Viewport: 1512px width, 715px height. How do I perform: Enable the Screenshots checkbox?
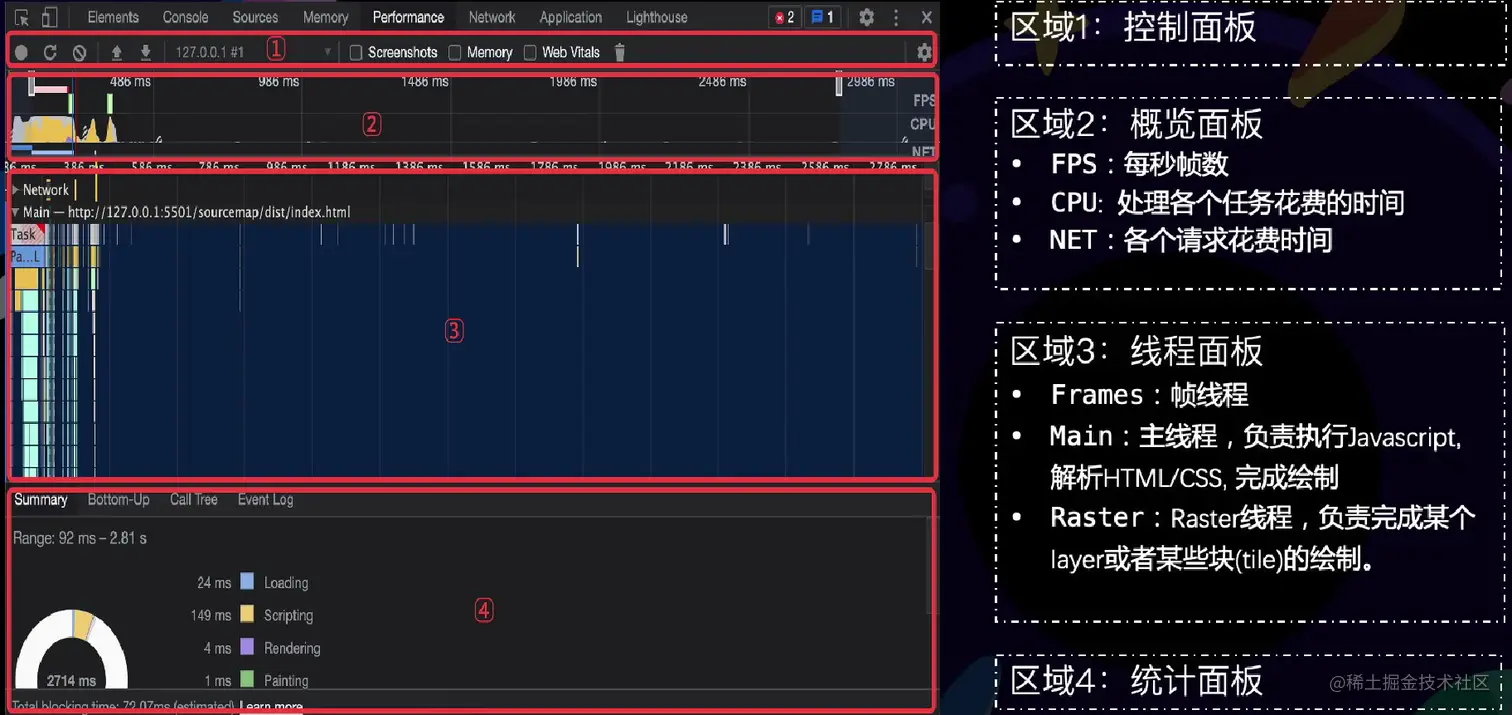(x=355, y=52)
